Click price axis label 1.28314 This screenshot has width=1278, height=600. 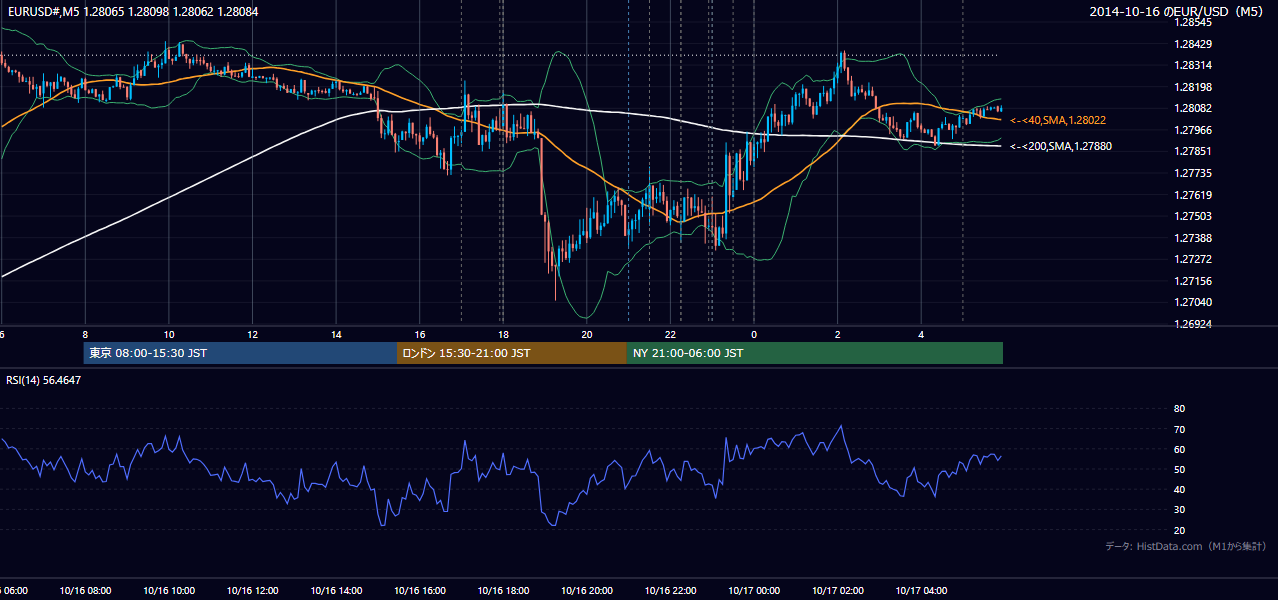click(1192, 65)
